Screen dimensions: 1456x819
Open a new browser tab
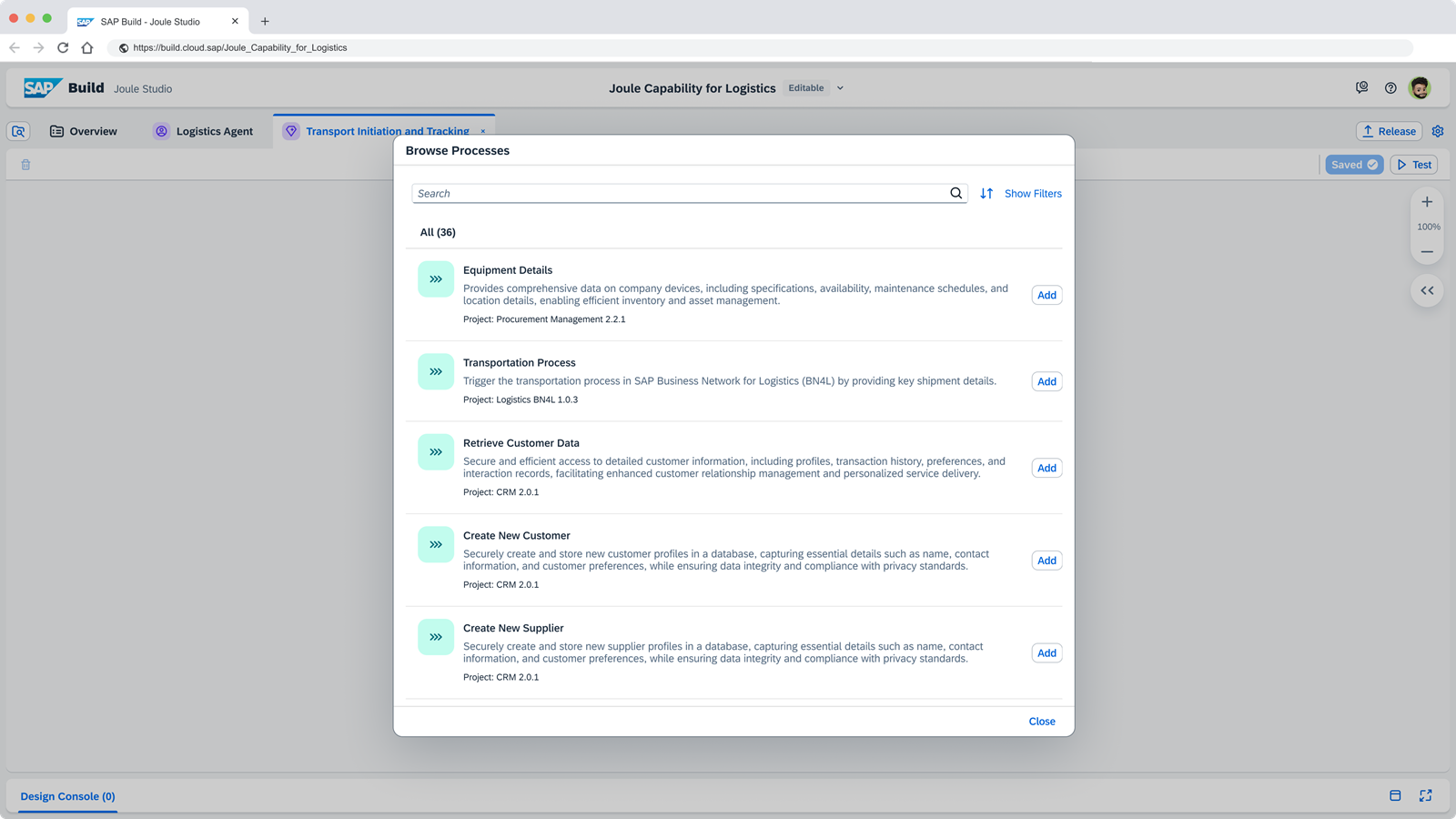pyautogui.click(x=265, y=21)
